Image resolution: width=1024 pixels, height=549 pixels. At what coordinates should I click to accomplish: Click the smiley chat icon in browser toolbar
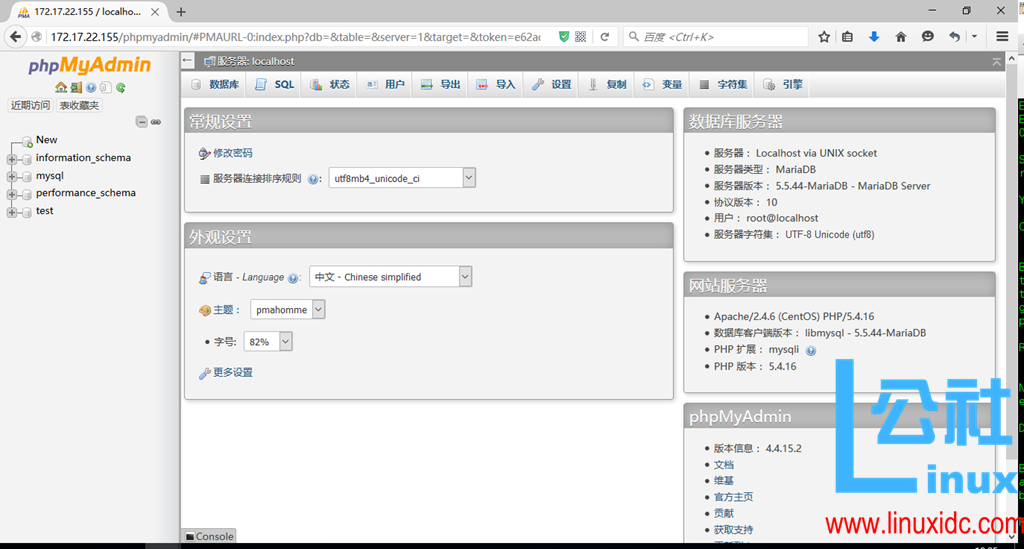coord(927,37)
